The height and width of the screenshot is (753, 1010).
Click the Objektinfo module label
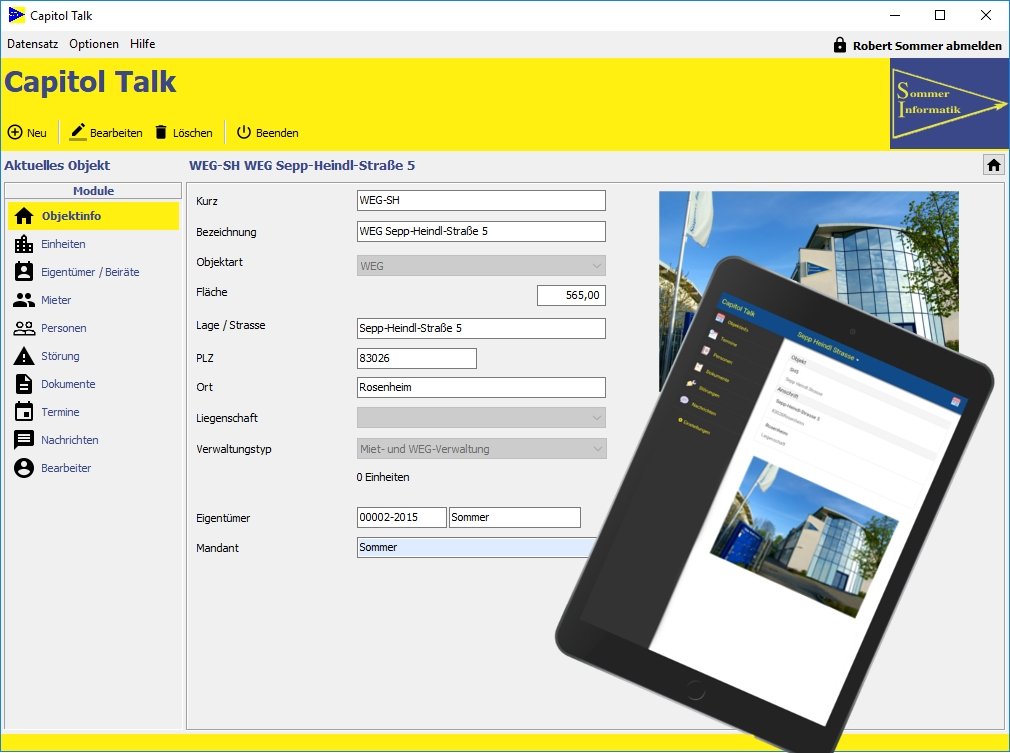point(71,216)
